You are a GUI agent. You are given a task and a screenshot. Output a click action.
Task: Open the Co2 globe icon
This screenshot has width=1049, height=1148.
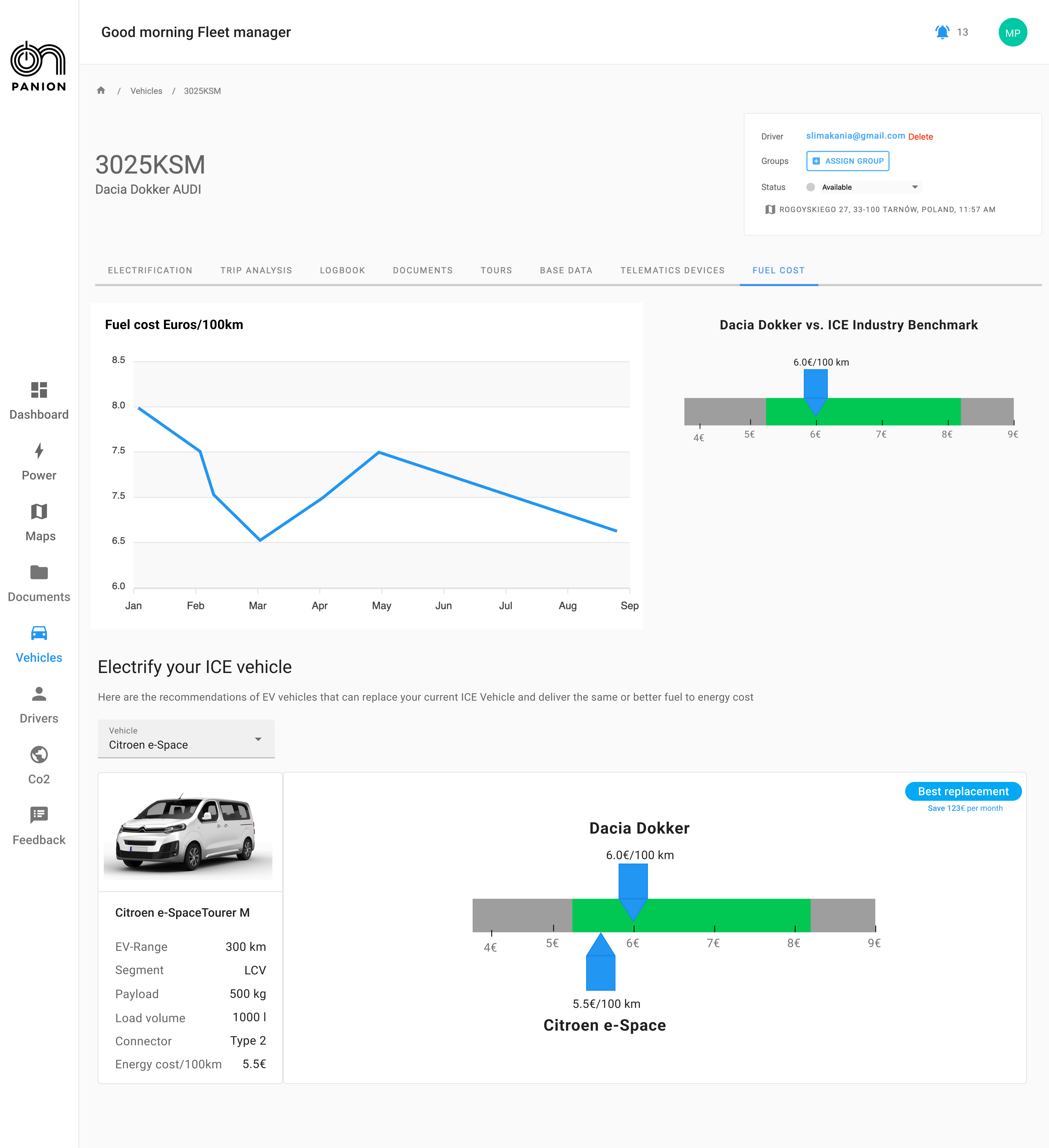tap(39, 755)
